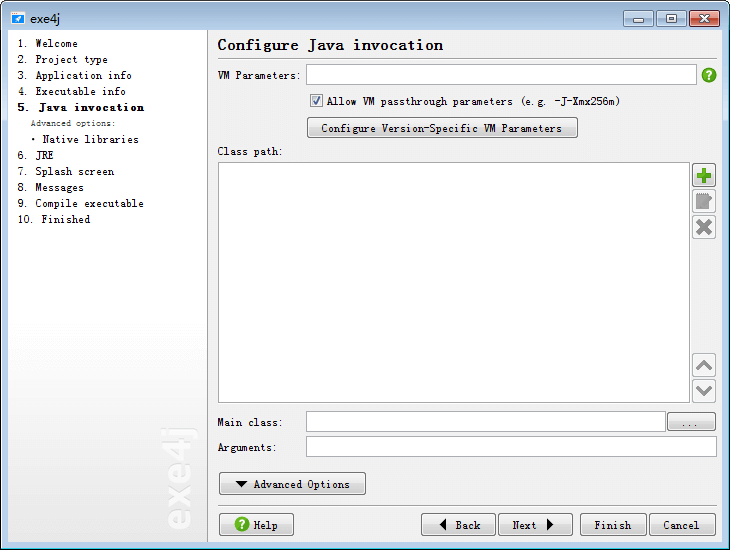Image resolution: width=730 pixels, height=550 pixels.
Task: Click the exe4j title bar icon
Action: (17, 18)
